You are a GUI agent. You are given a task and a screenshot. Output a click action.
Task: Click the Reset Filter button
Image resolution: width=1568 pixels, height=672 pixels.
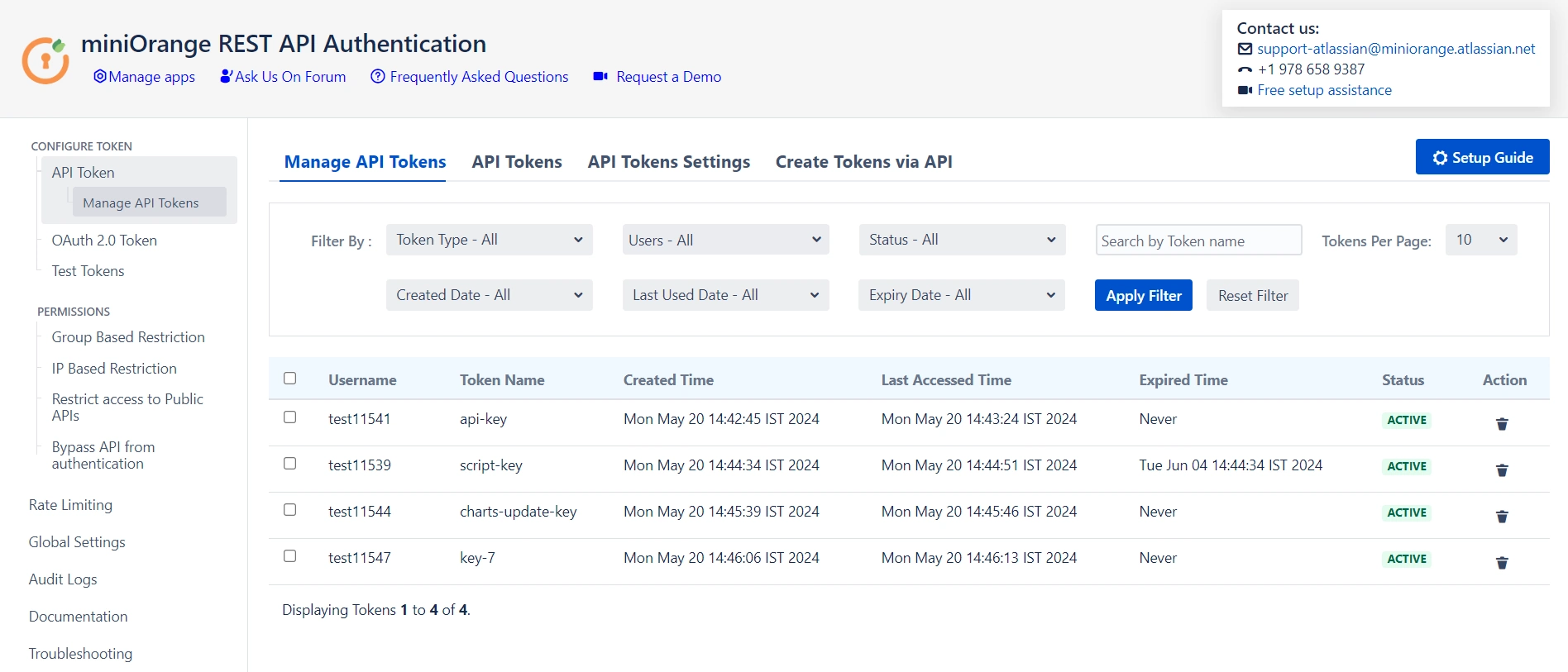(x=1253, y=295)
